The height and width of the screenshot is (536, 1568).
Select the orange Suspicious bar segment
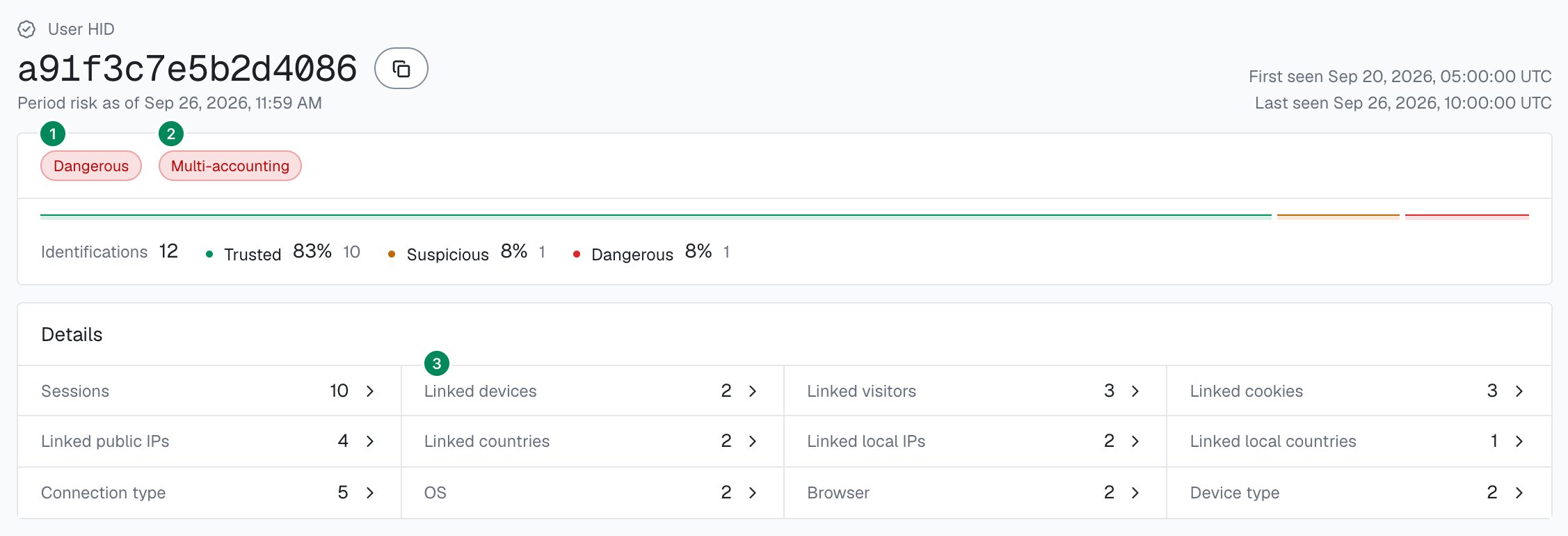coord(1338,216)
